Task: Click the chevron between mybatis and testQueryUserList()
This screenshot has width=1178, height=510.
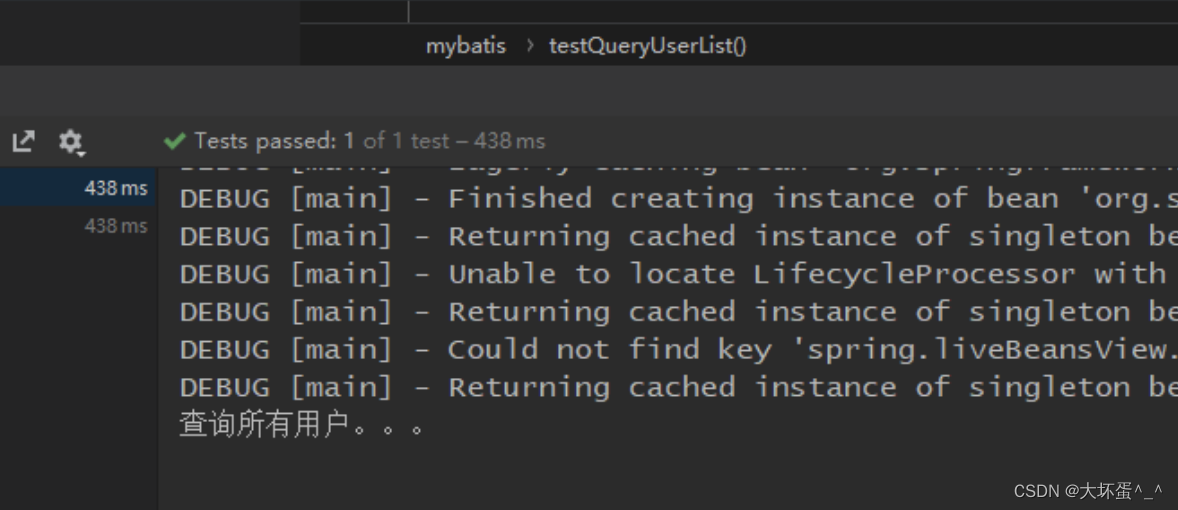Action: pos(529,46)
